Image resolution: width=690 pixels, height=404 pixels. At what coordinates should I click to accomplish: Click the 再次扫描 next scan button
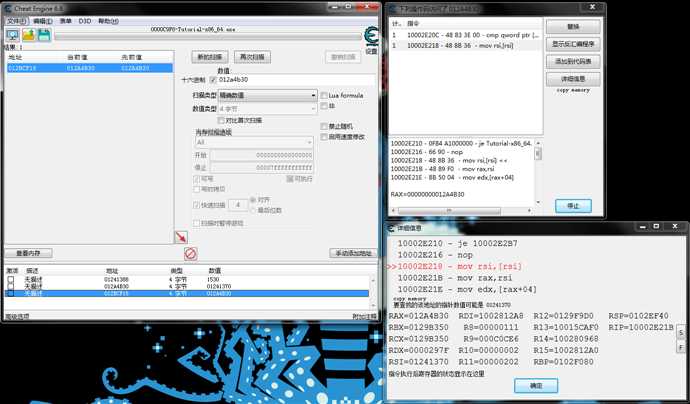[x=252, y=57]
